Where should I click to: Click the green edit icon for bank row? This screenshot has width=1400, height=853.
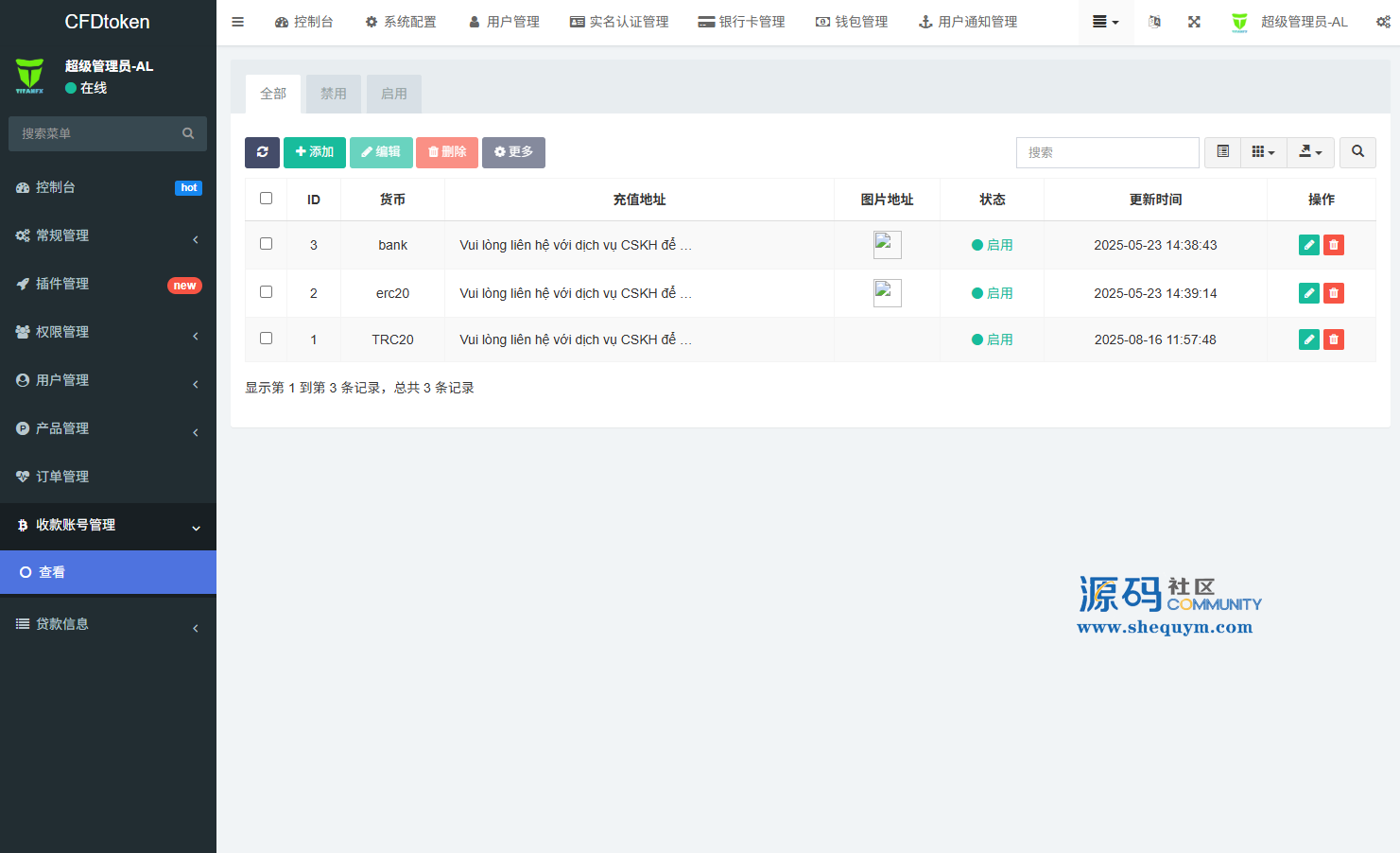point(1308,245)
